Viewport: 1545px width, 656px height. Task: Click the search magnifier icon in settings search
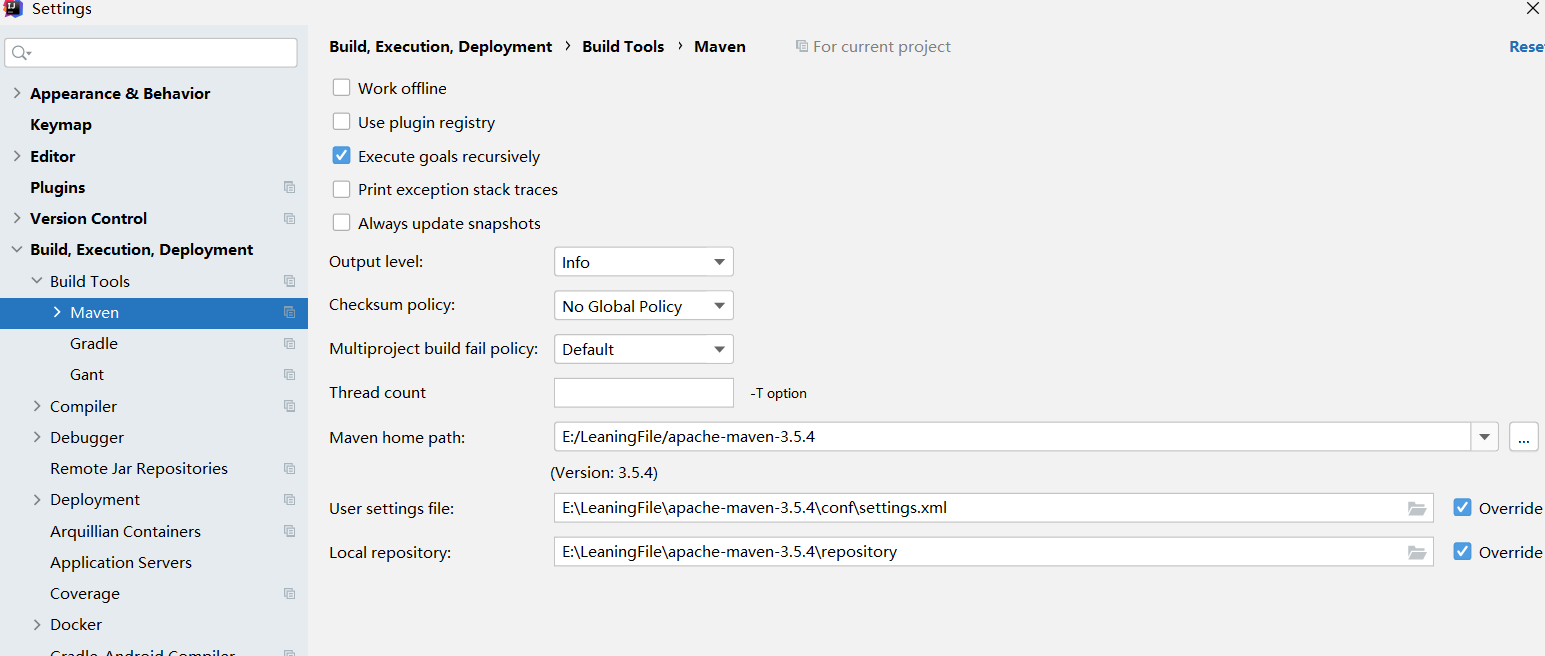[x=21, y=53]
